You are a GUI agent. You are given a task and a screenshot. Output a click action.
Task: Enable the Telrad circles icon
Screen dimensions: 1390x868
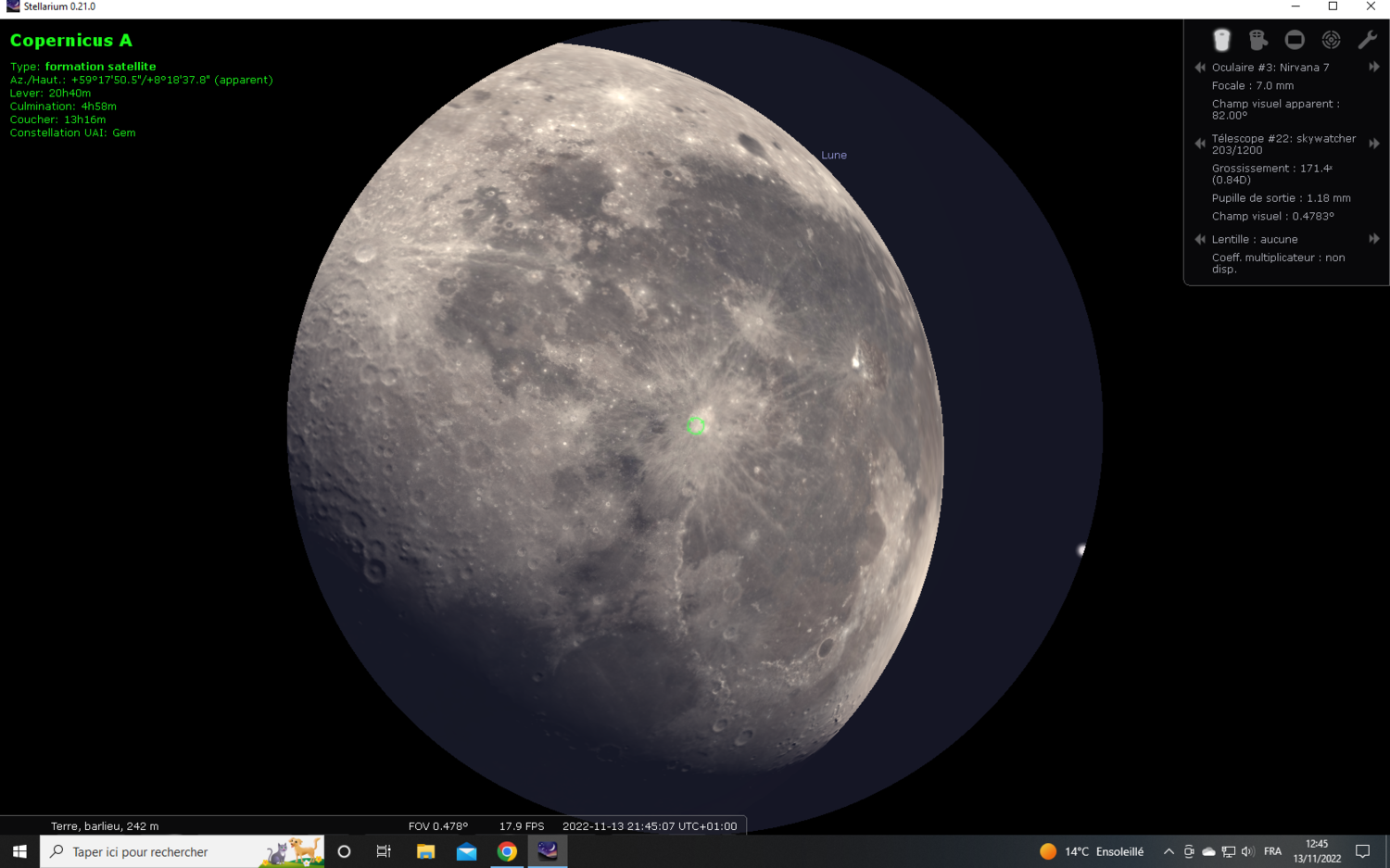(1332, 40)
